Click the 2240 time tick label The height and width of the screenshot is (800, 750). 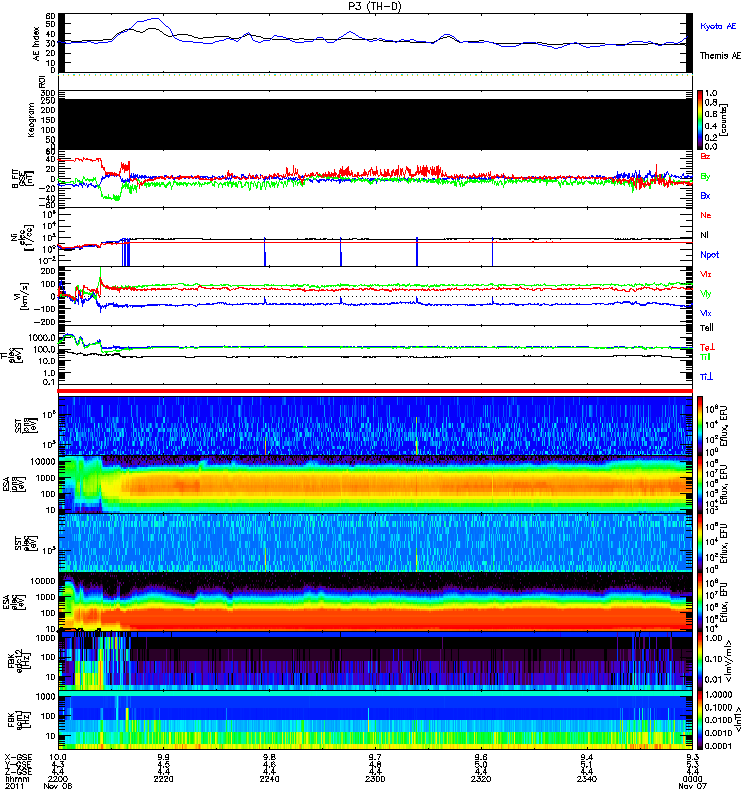(x=269, y=779)
